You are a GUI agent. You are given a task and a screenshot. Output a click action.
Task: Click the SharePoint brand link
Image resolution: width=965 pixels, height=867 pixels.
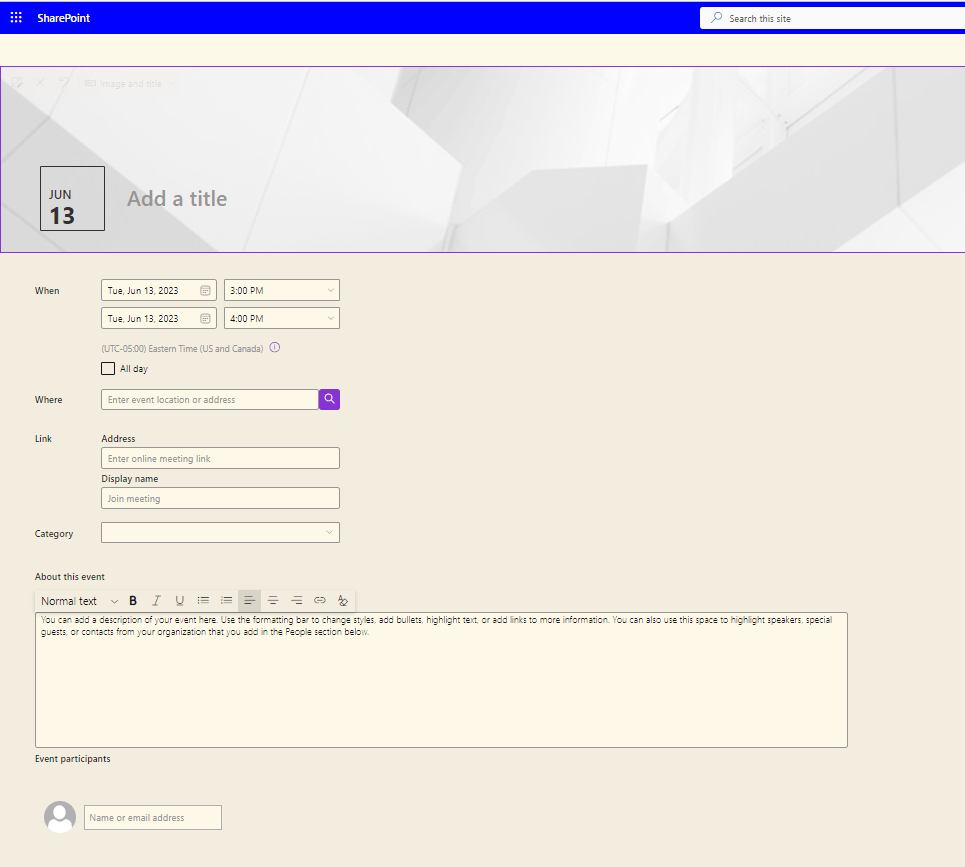(x=63, y=18)
